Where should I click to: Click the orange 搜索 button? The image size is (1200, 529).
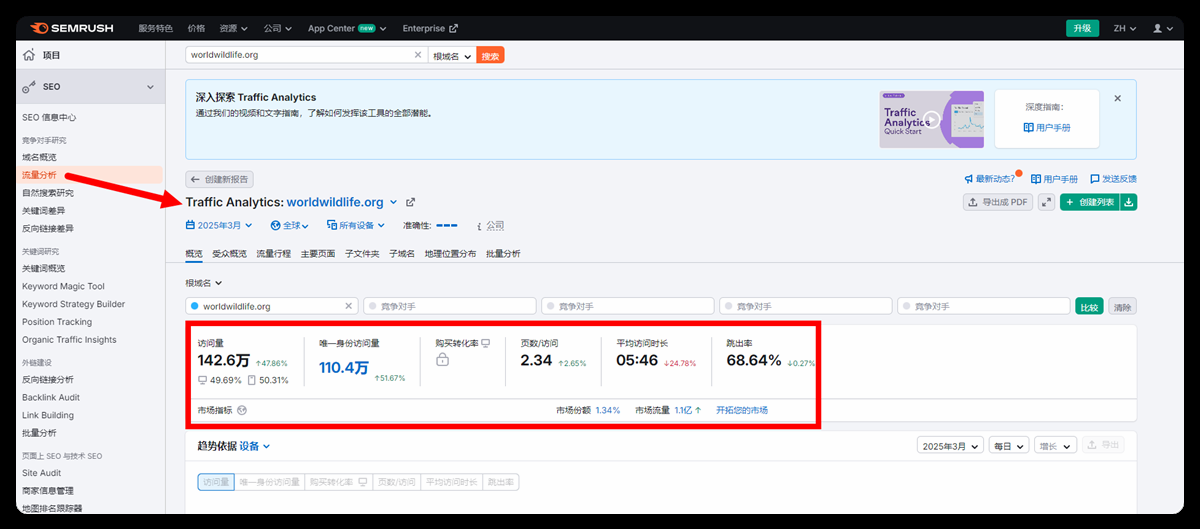[x=490, y=56]
